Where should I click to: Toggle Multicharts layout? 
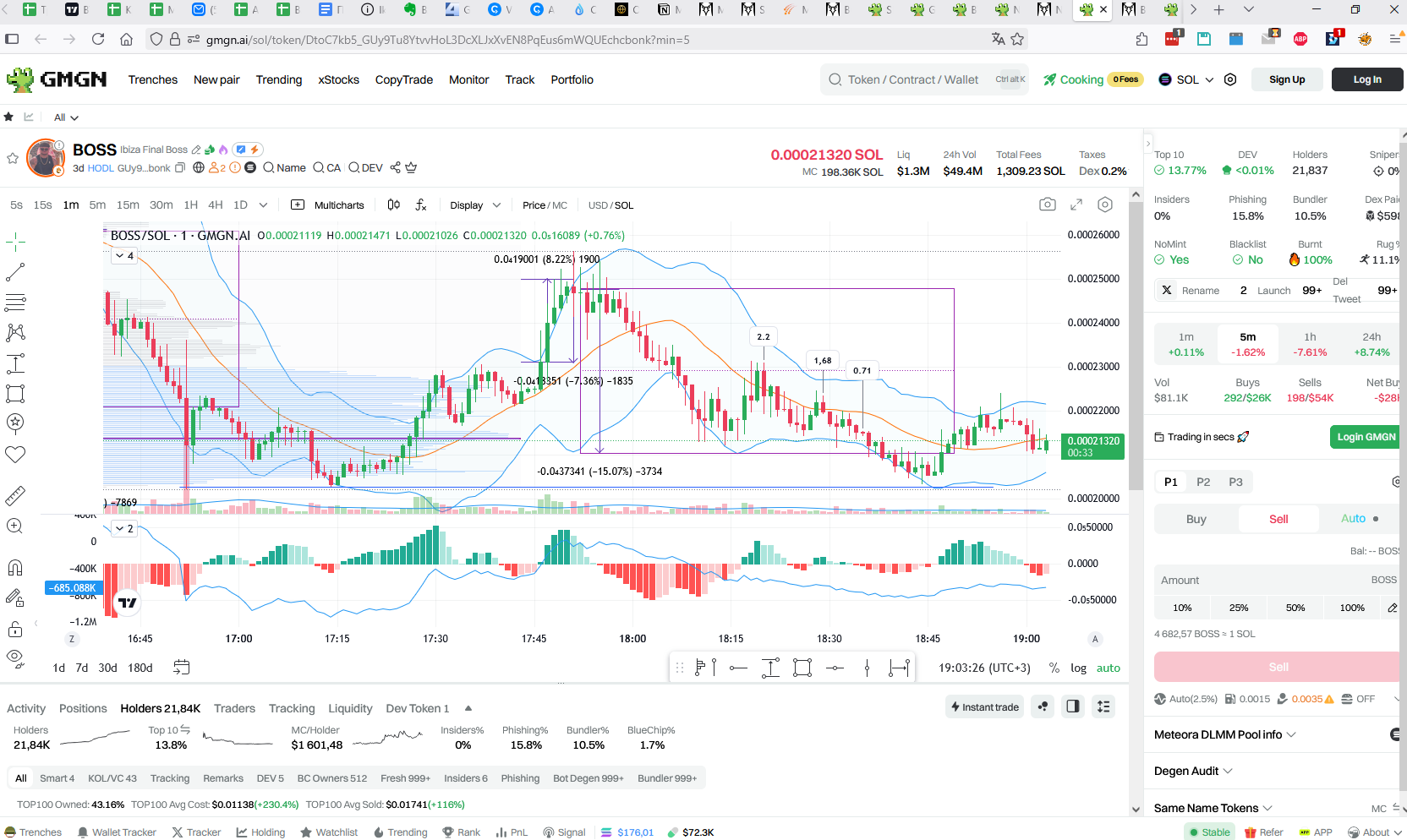pyautogui.click(x=327, y=205)
